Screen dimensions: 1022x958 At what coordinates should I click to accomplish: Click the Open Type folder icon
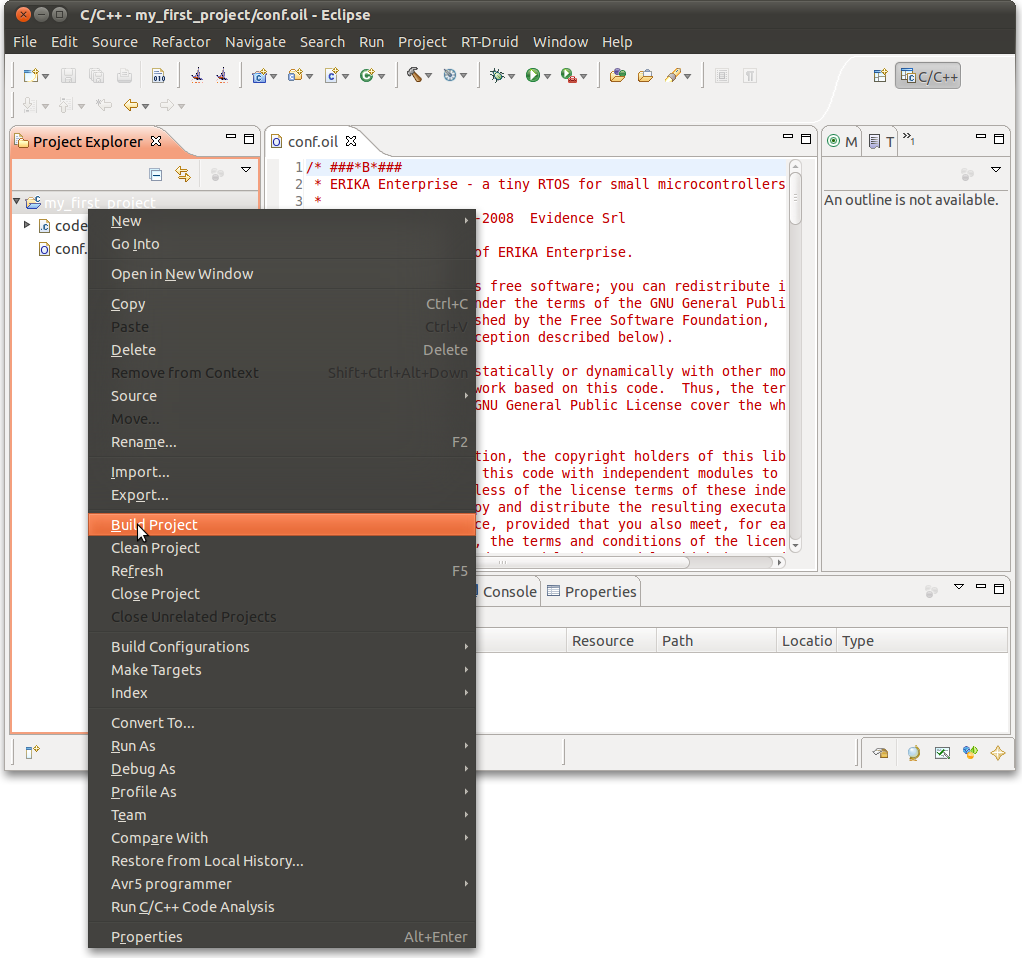618,76
